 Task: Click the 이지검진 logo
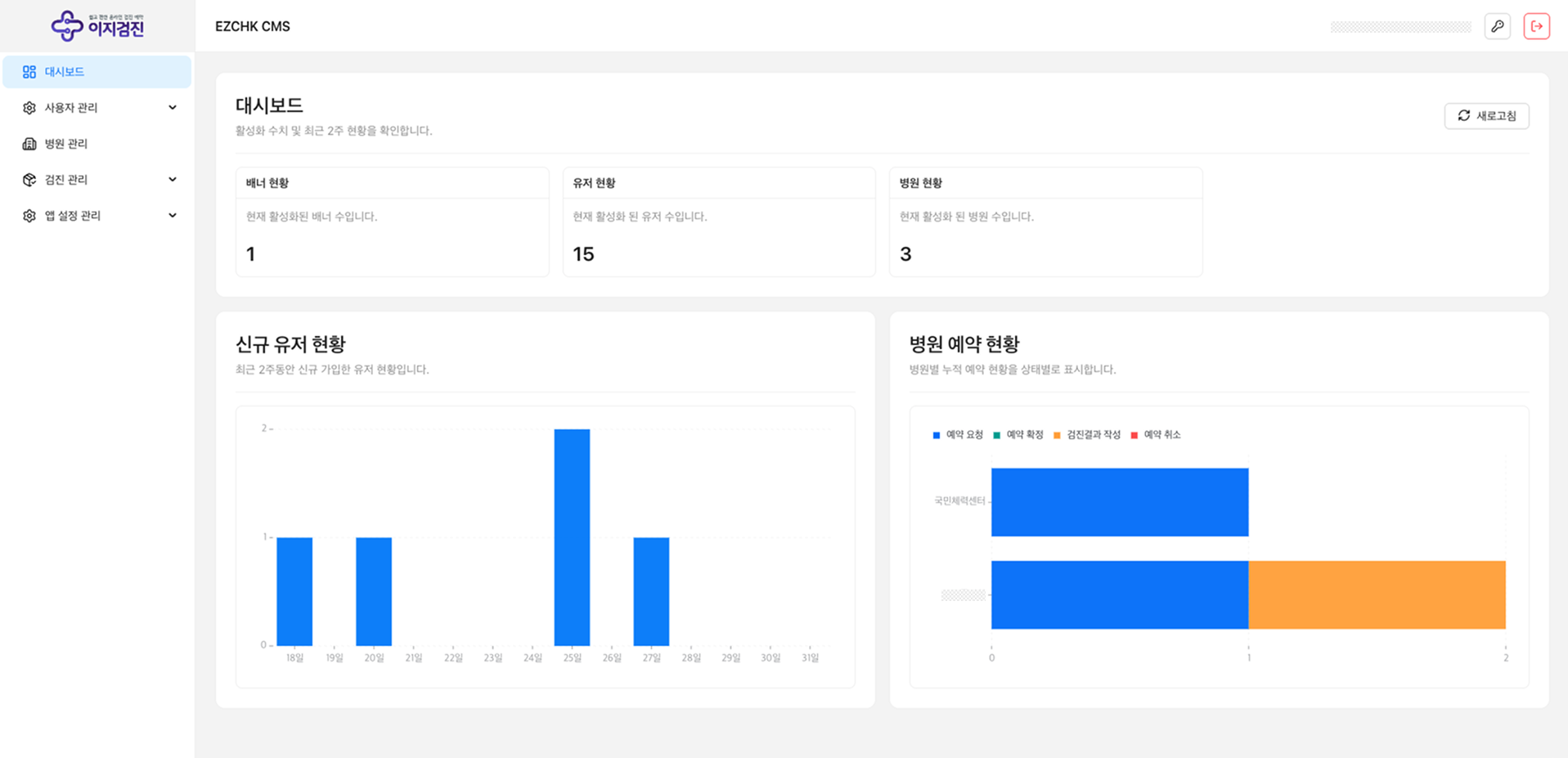97,26
